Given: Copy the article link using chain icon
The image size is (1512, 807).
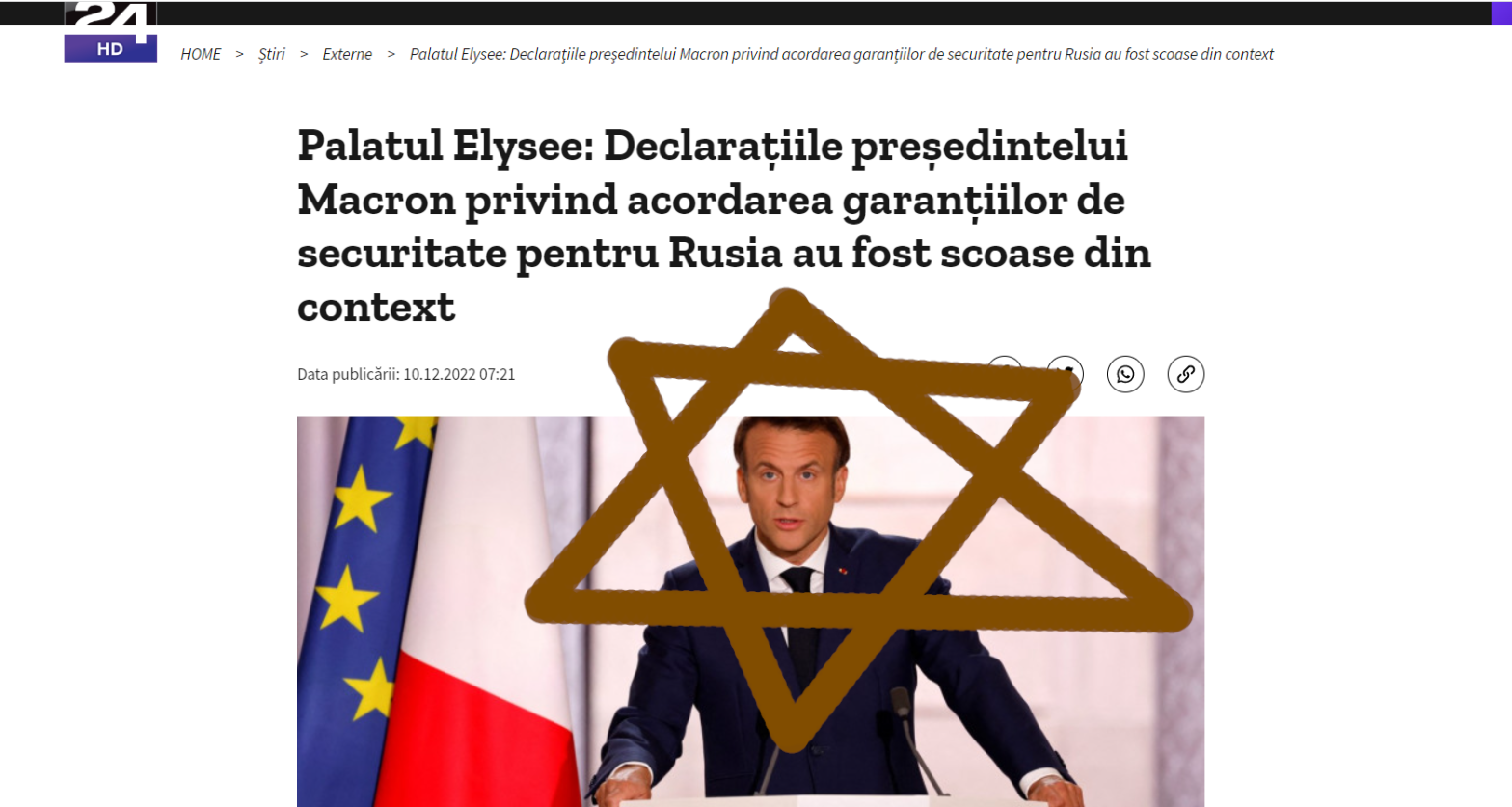Looking at the screenshot, I should pyautogui.click(x=1186, y=374).
